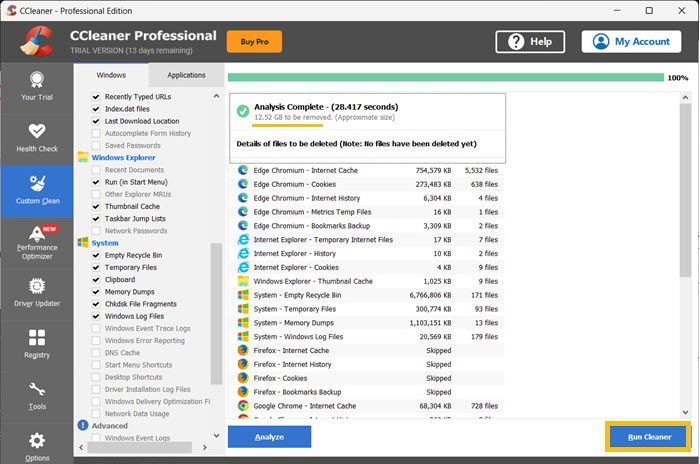Open the Driver Updater section
This screenshot has width=700, height=464.
[37, 294]
